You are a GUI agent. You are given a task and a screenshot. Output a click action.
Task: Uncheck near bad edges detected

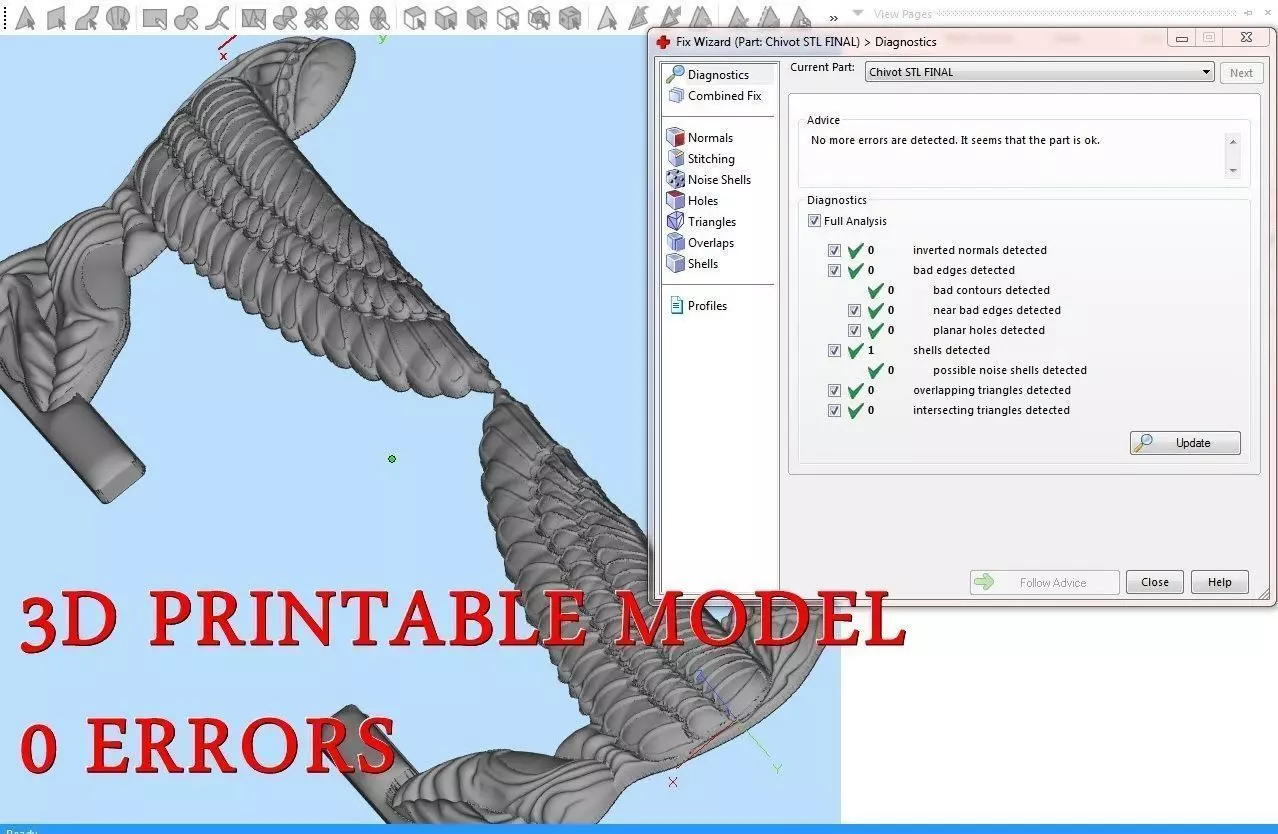click(x=854, y=310)
